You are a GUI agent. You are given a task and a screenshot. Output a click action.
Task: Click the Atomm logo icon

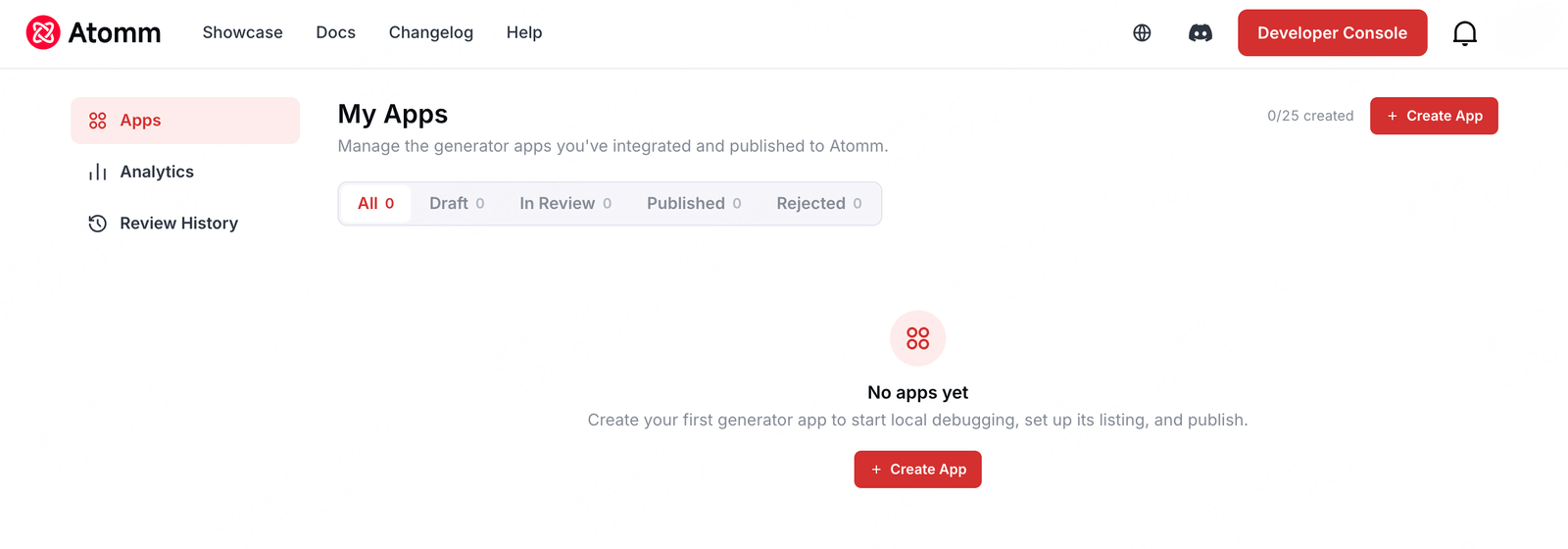[x=43, y=32]
